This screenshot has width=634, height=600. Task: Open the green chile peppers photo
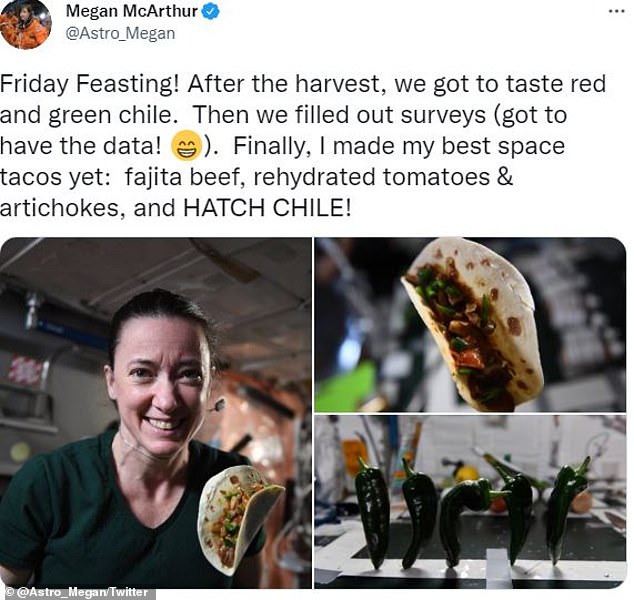pos(470,502)
